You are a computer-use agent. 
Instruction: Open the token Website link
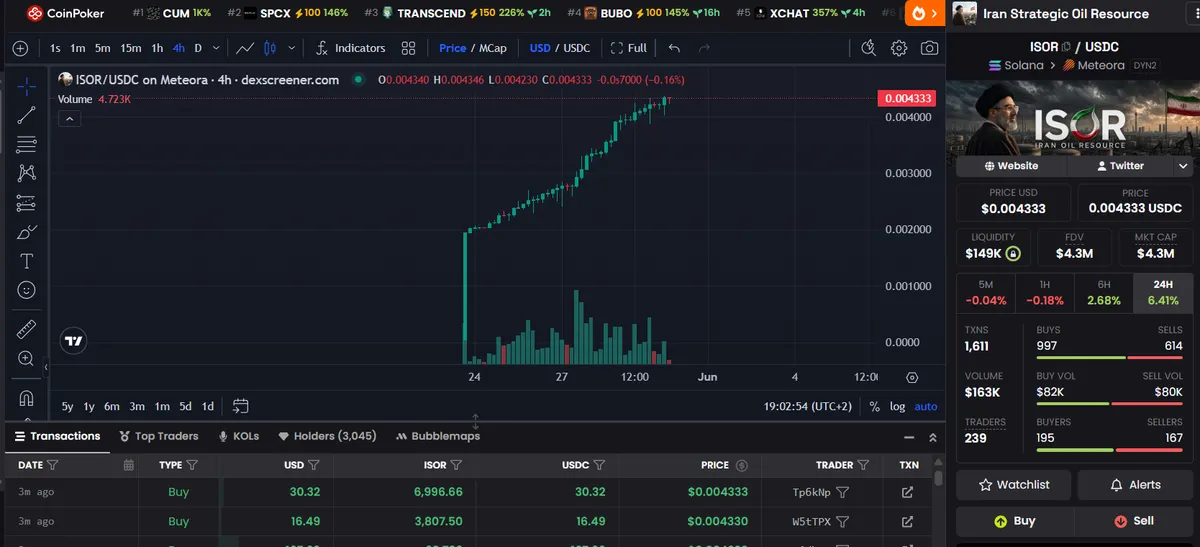pos(1011,166)
